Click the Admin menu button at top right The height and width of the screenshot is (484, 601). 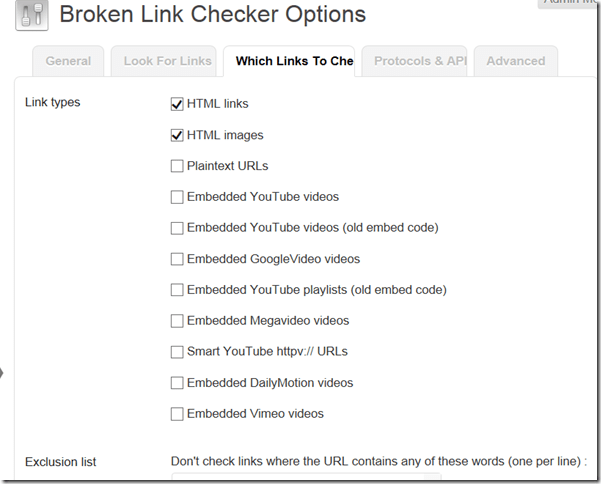pyautogui.click(x=570, y=4)
